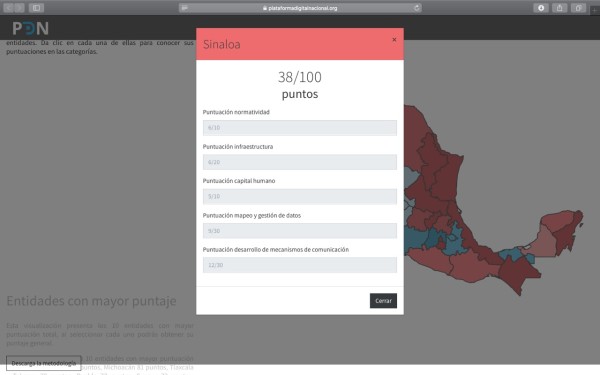Click the PDN logo in the header
This screenshot has width=600, height=375.
click(31, 28)
